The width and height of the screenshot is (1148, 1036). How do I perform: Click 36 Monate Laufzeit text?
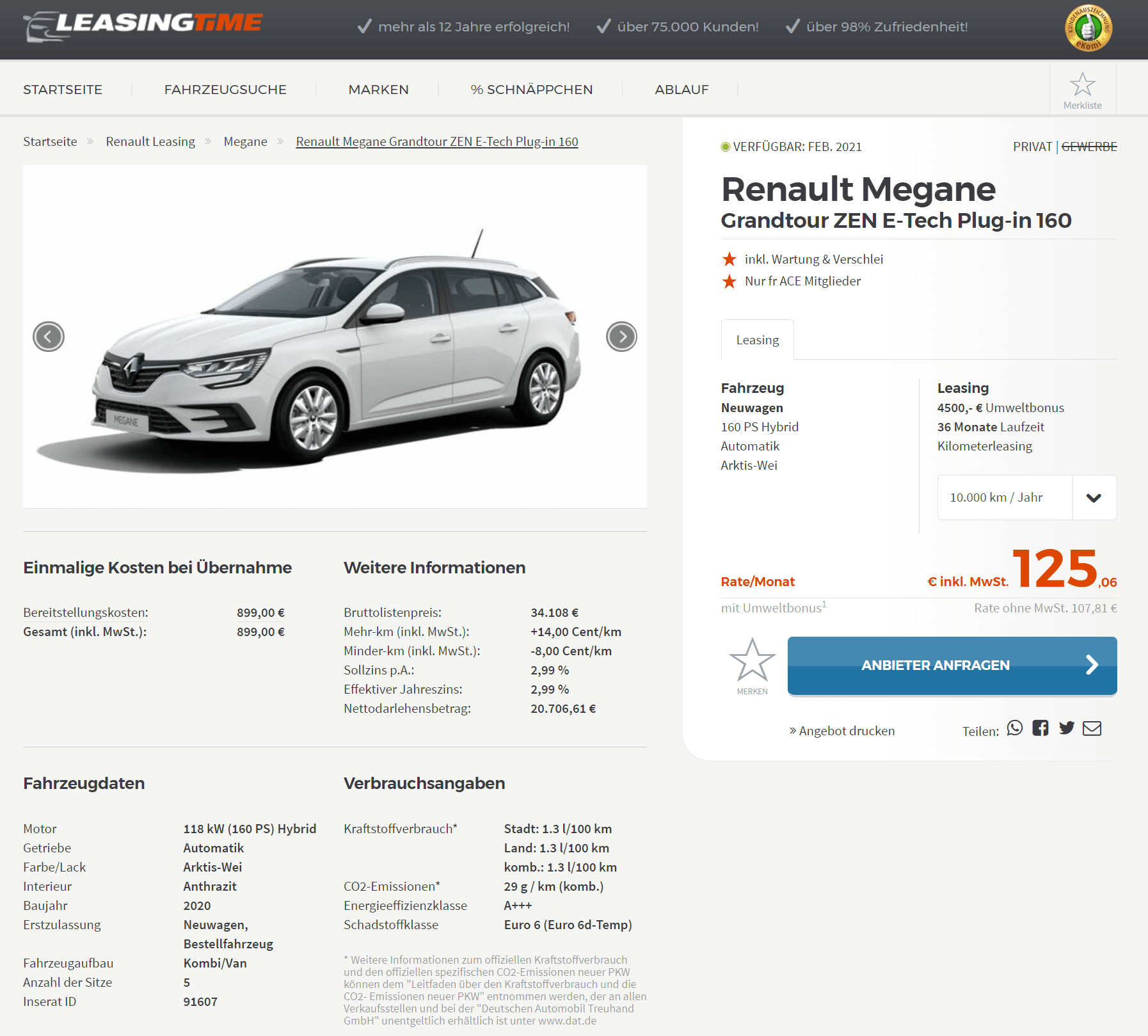pyautogui.click(x=991, y=427)
